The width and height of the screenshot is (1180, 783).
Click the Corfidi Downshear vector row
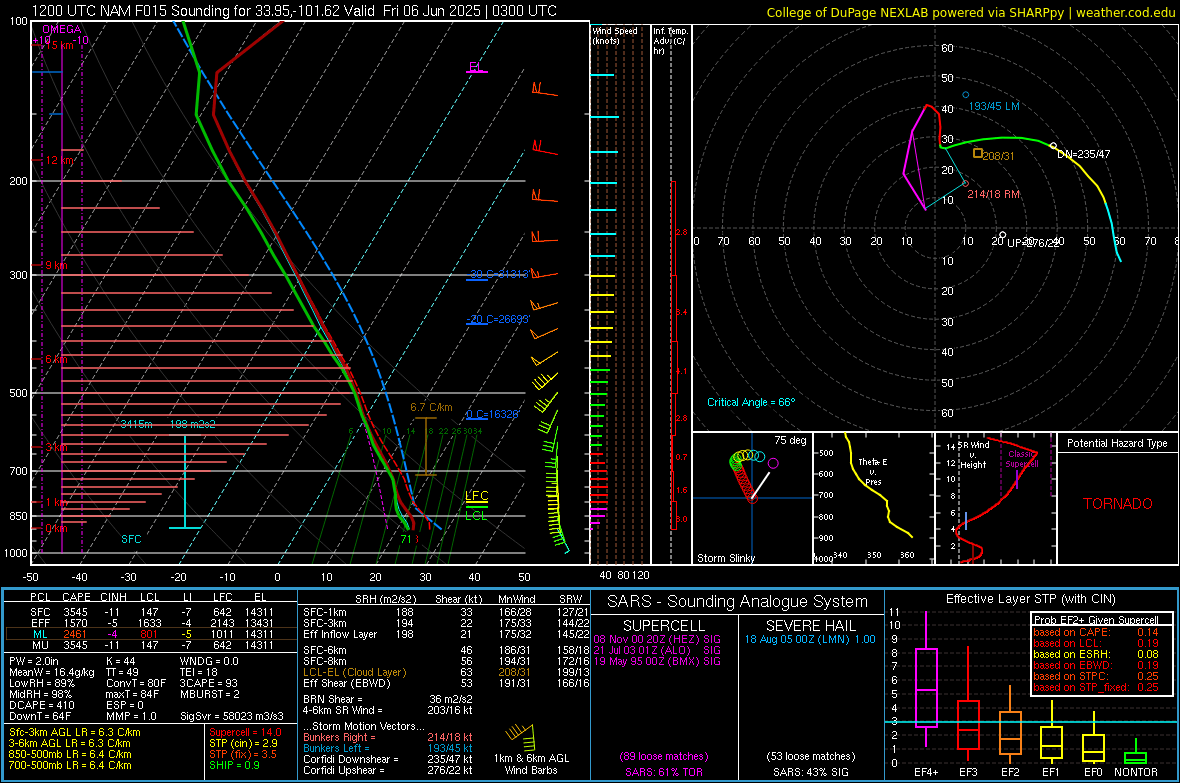388,759
